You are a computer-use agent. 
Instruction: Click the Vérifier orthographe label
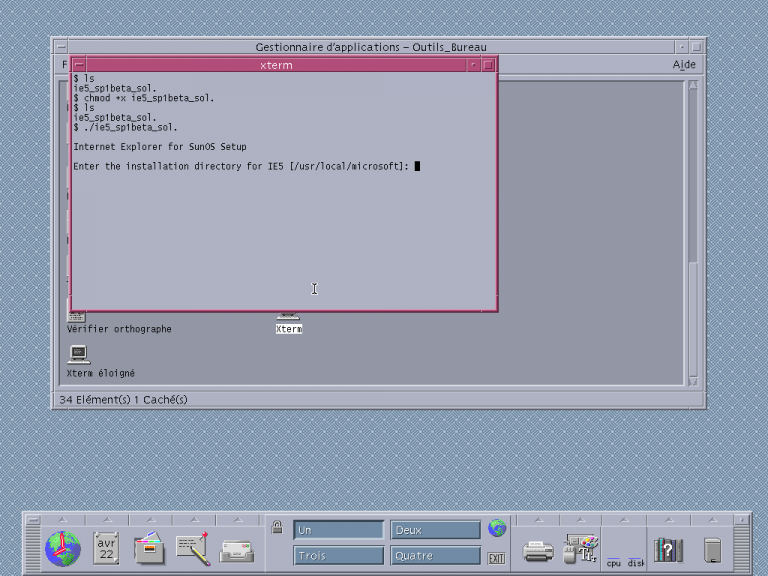pyautogui.click(x=119, y=329)
